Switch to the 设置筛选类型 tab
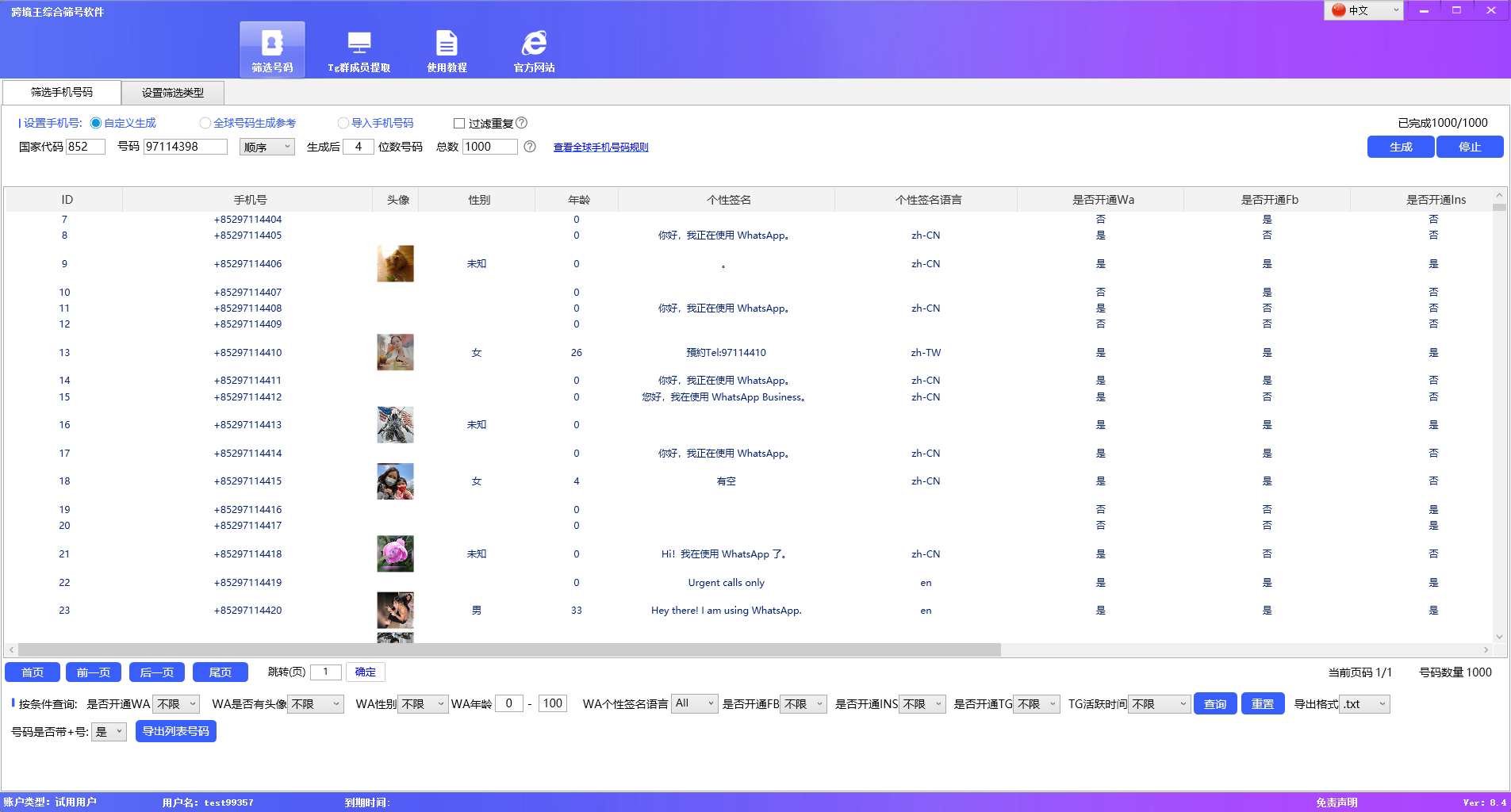The width and height of the screenshot is (1511, 812). pyautogui.click(x=171, y=92)
